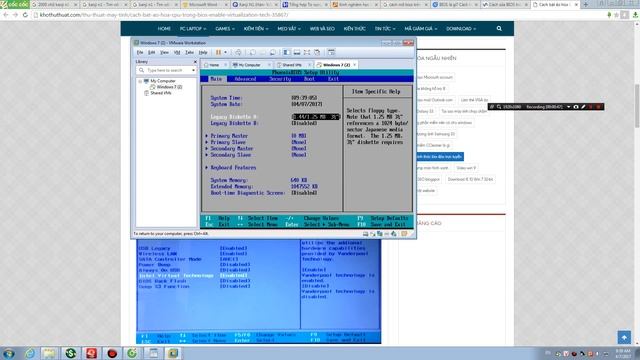Select the Advanced menu in BIOS setup
640x360 pixels.
[245, 79]
